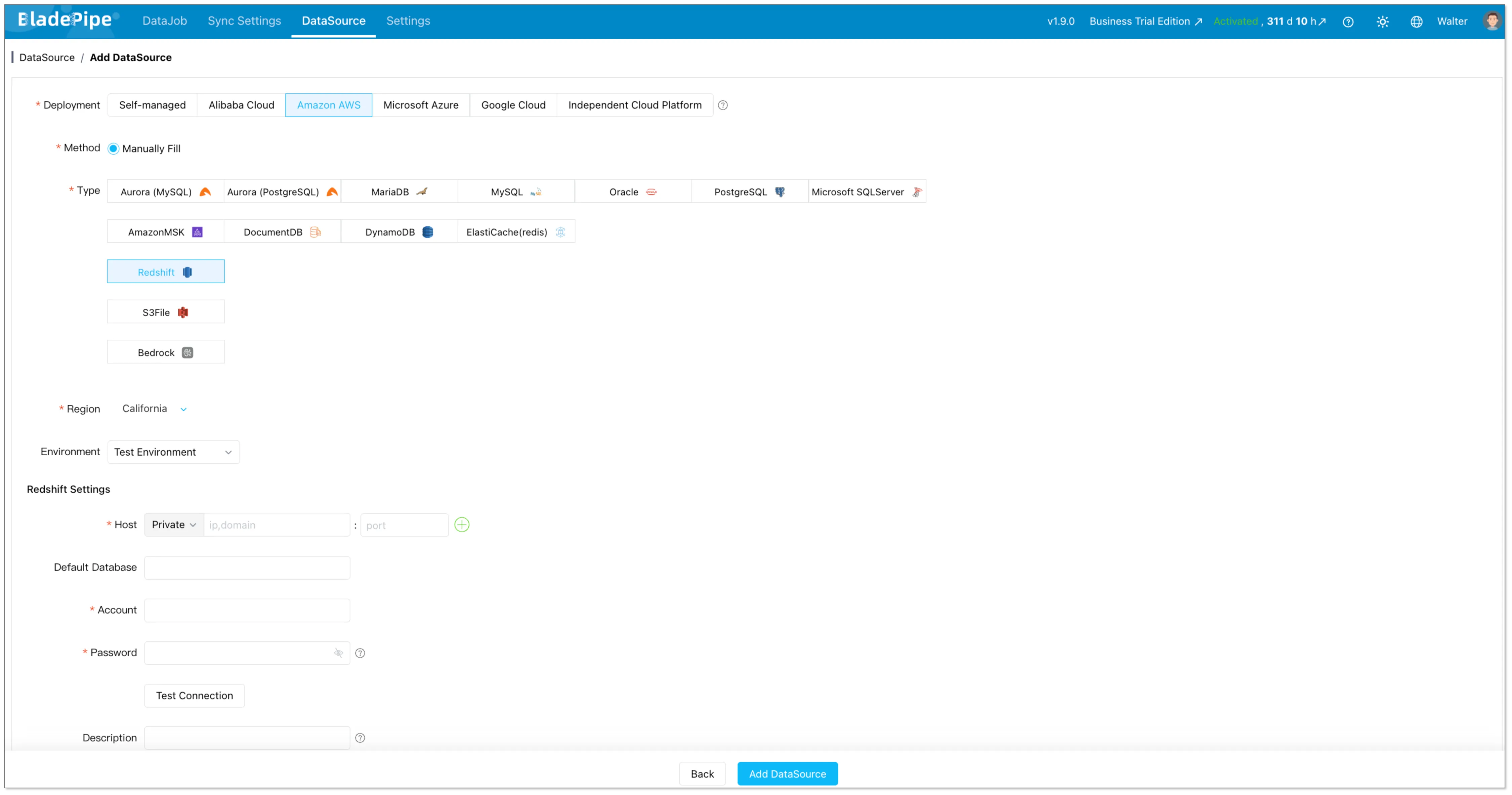Open the language globe icon
Image resolution: width=1512 pixels, height=795 pixels.
click(x=1416, y=22)
